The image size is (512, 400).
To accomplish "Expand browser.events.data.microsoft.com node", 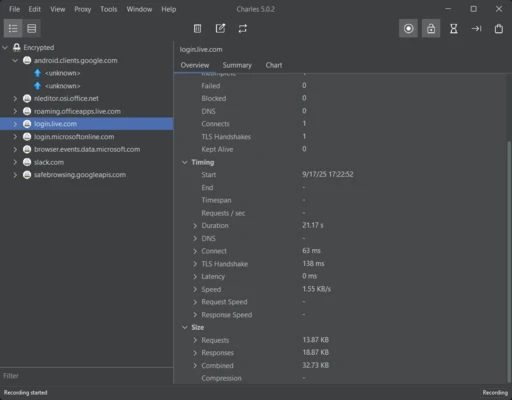I will click(15, 149).
